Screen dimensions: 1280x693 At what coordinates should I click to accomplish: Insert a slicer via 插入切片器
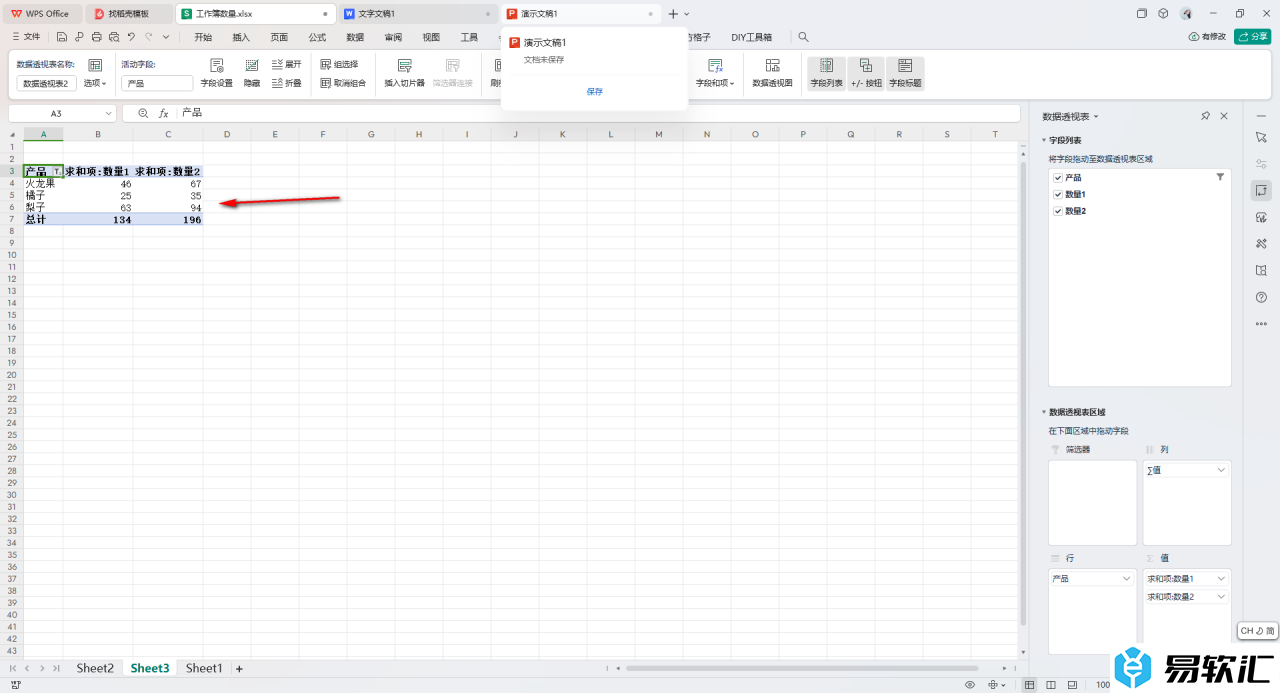click(405, 73)
